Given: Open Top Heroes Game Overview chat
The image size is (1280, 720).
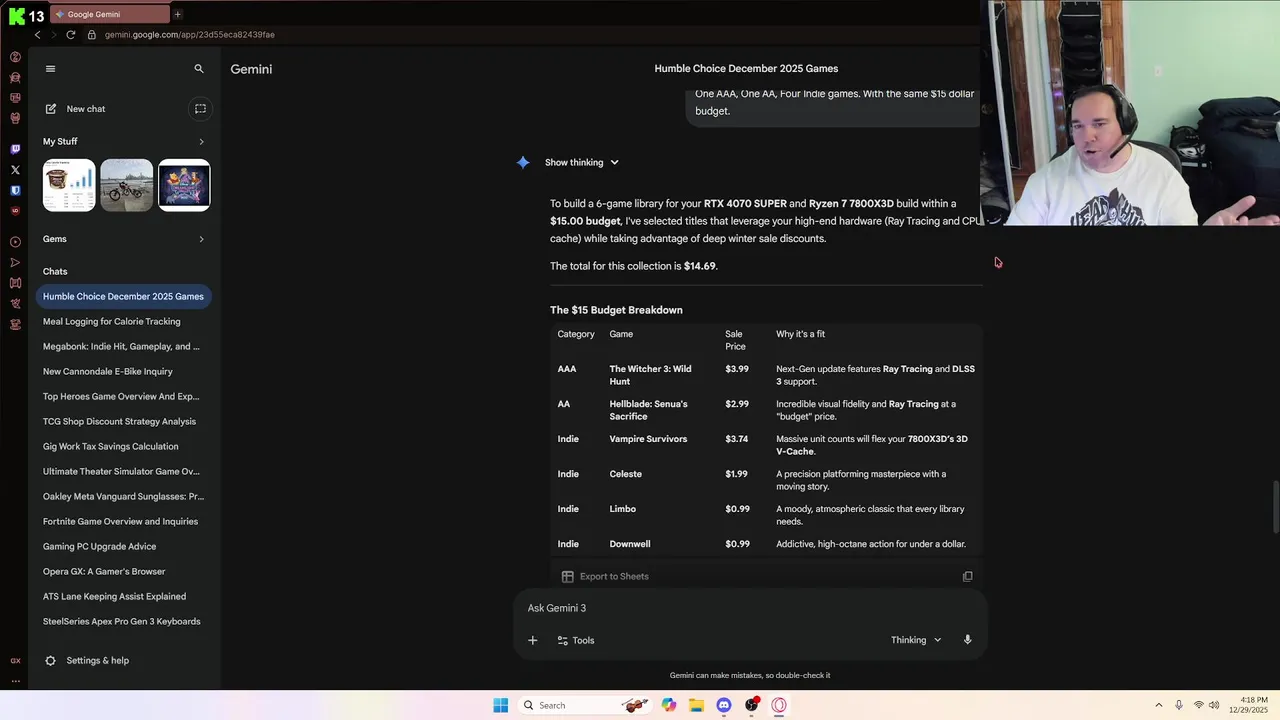Looking at the screenshot, I should point(123,396).
